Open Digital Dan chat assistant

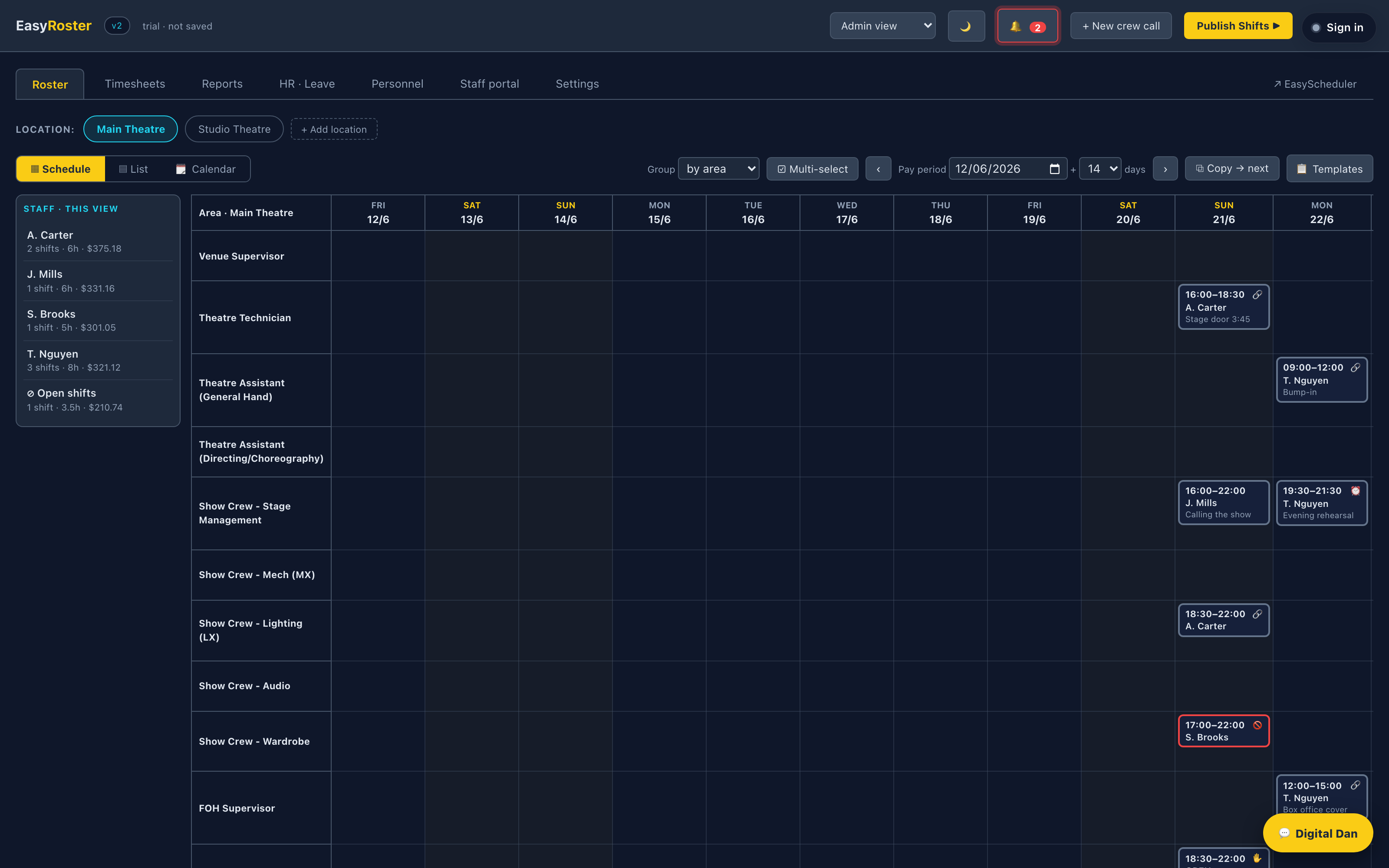(1318, 833)
